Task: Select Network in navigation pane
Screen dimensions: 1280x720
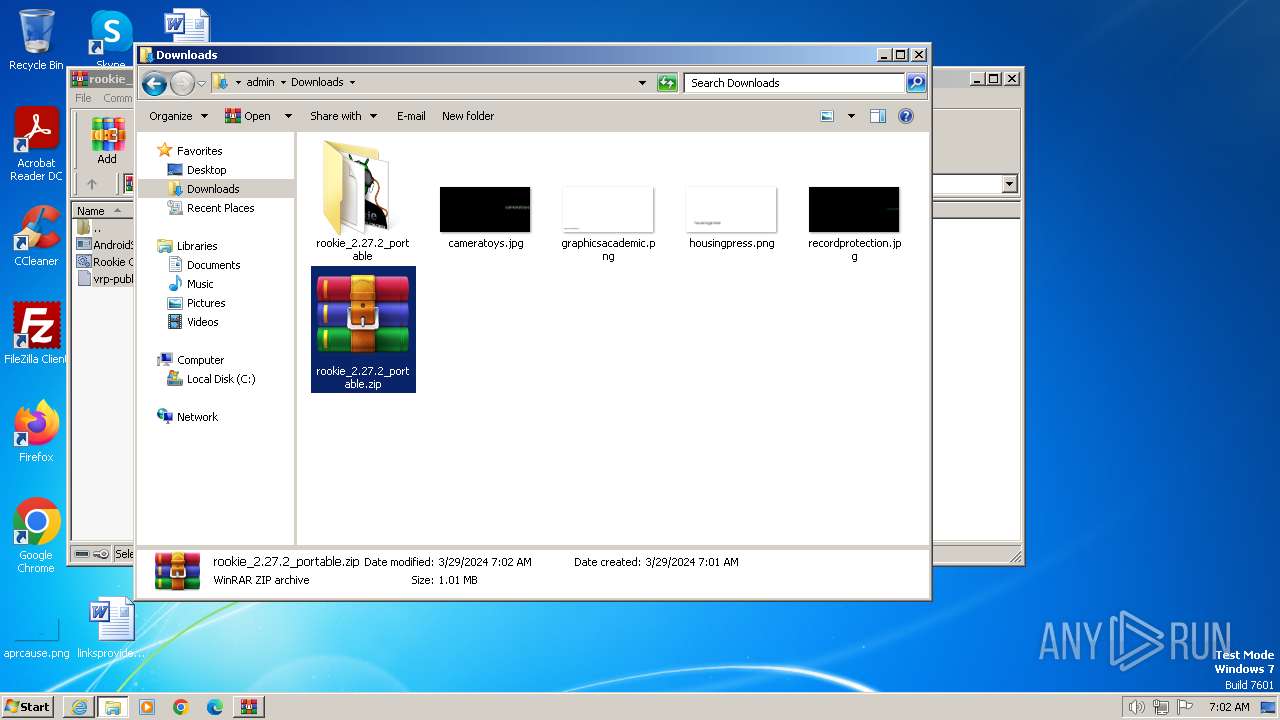Action: pos(197,417)
